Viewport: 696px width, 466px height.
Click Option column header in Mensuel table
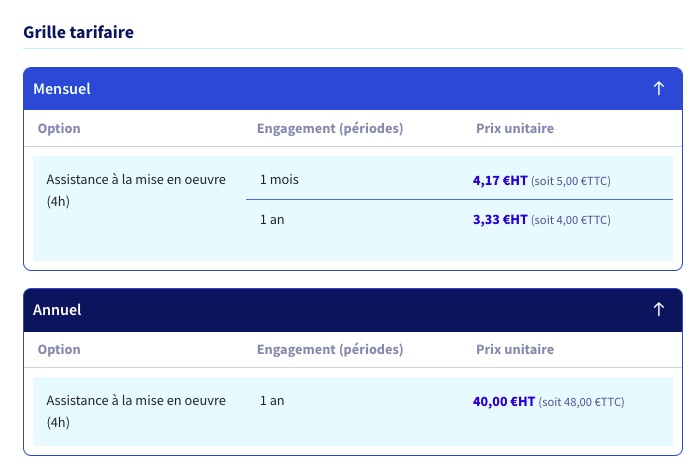pos(59,128)
